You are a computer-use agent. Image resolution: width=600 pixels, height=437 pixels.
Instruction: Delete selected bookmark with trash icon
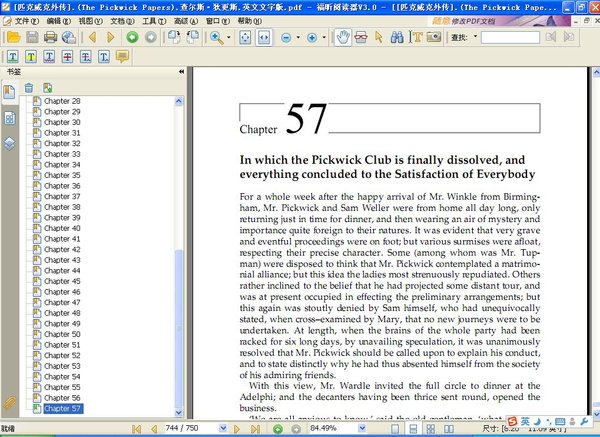(29, 88)
